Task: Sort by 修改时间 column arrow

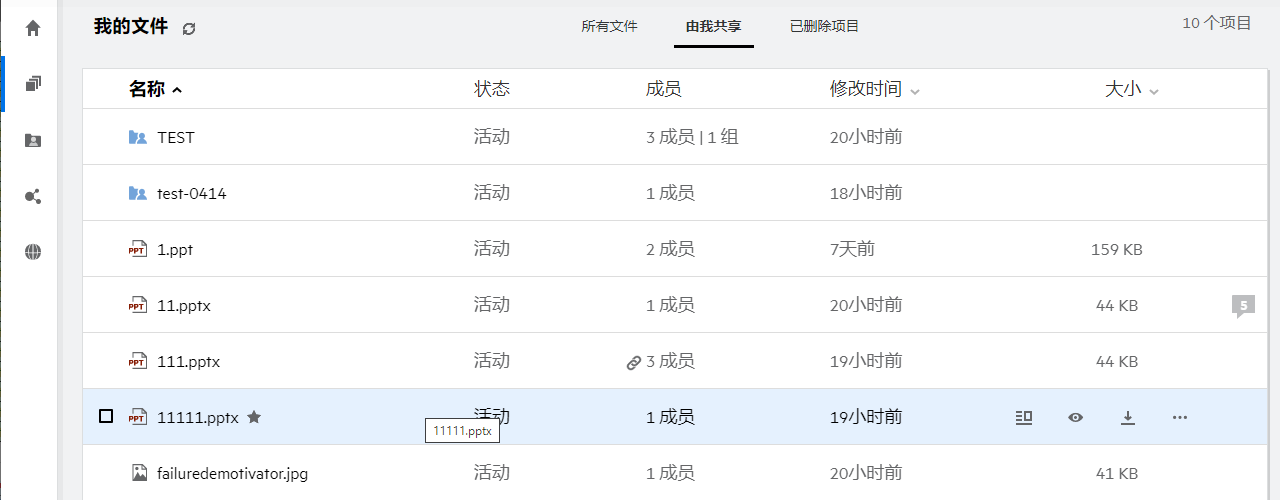Action: point(915,91)
